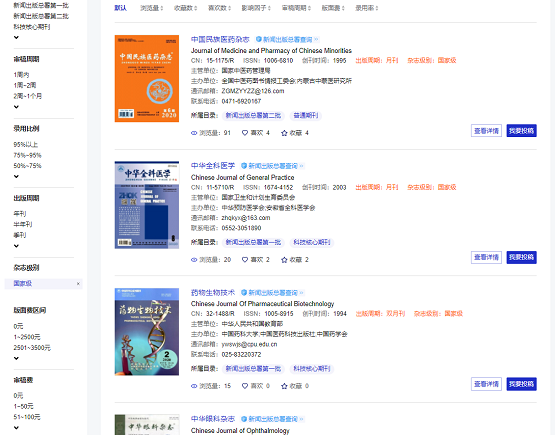Screen dimensions: 555x435
Task: Click 我要投稿 button for 中华全科医学
Action: (521, 257)
